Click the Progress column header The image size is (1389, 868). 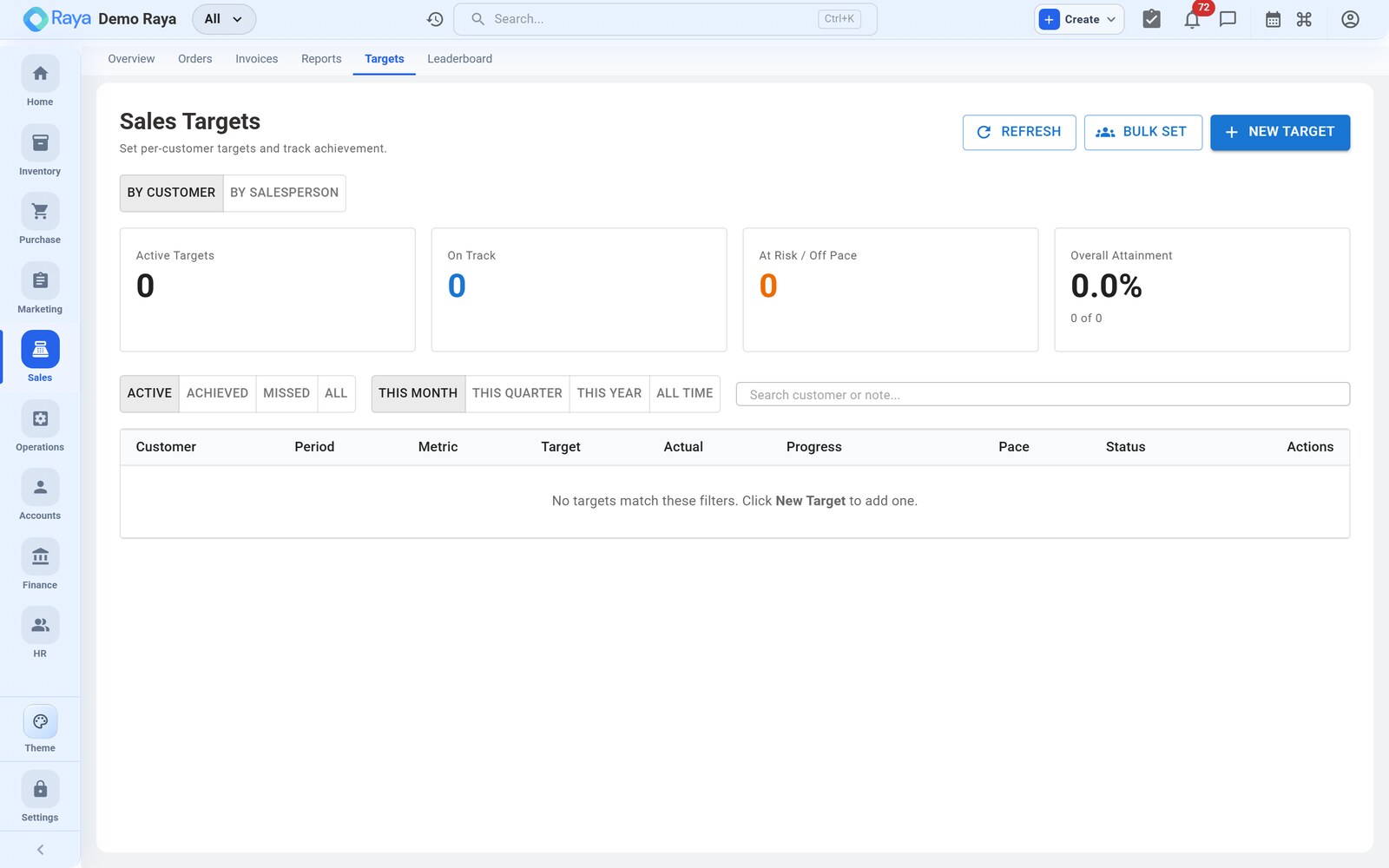814,447
